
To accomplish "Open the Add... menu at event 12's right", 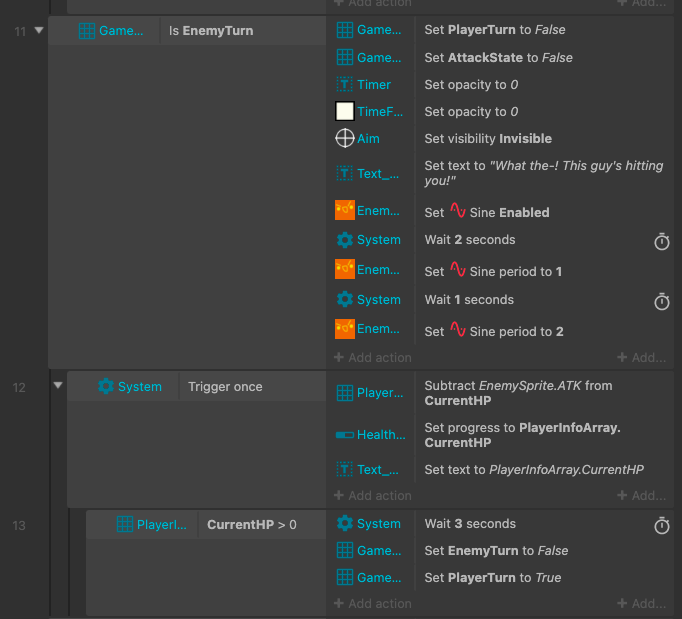I will (x=642, y=495).
